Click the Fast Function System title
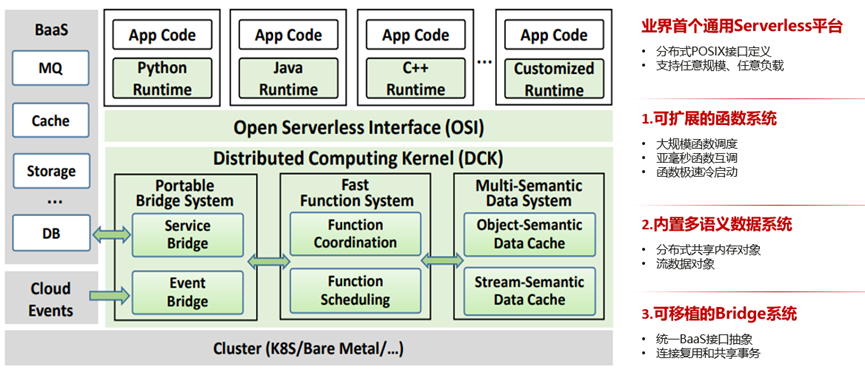This screenshot has height=378, width=865. (x=356, y=193)
